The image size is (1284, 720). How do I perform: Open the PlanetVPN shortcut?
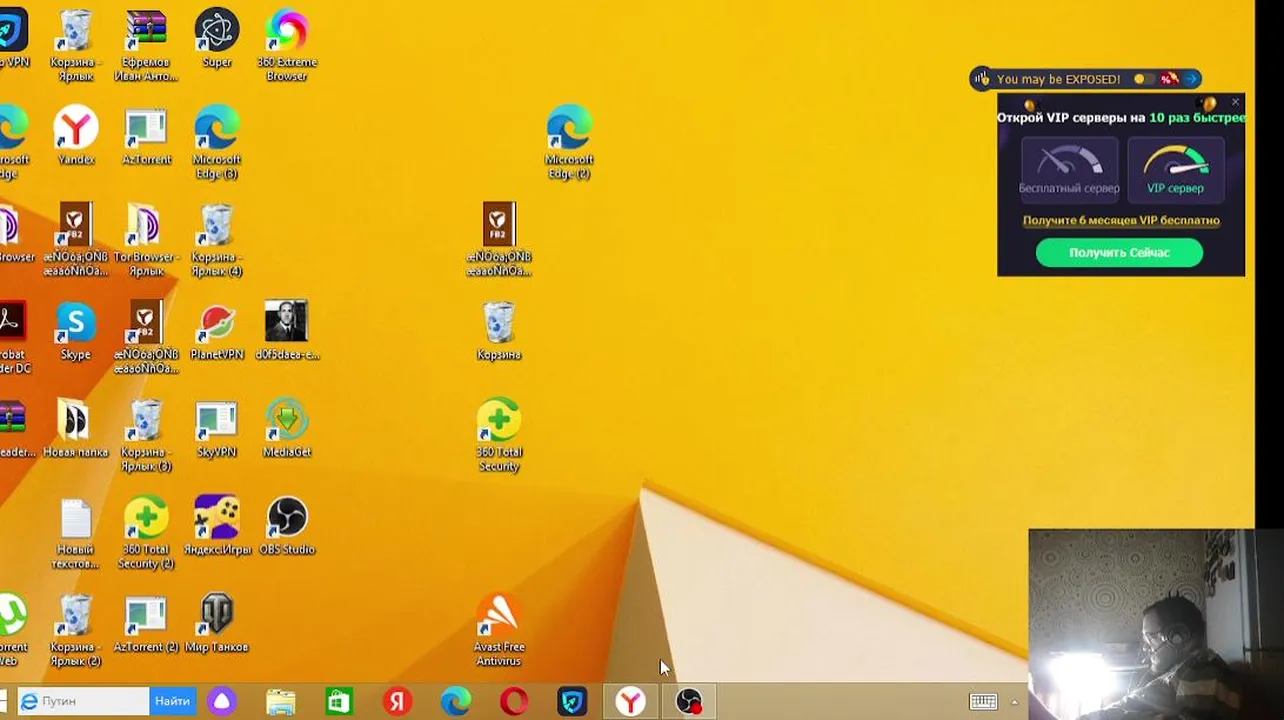point(217,330)
